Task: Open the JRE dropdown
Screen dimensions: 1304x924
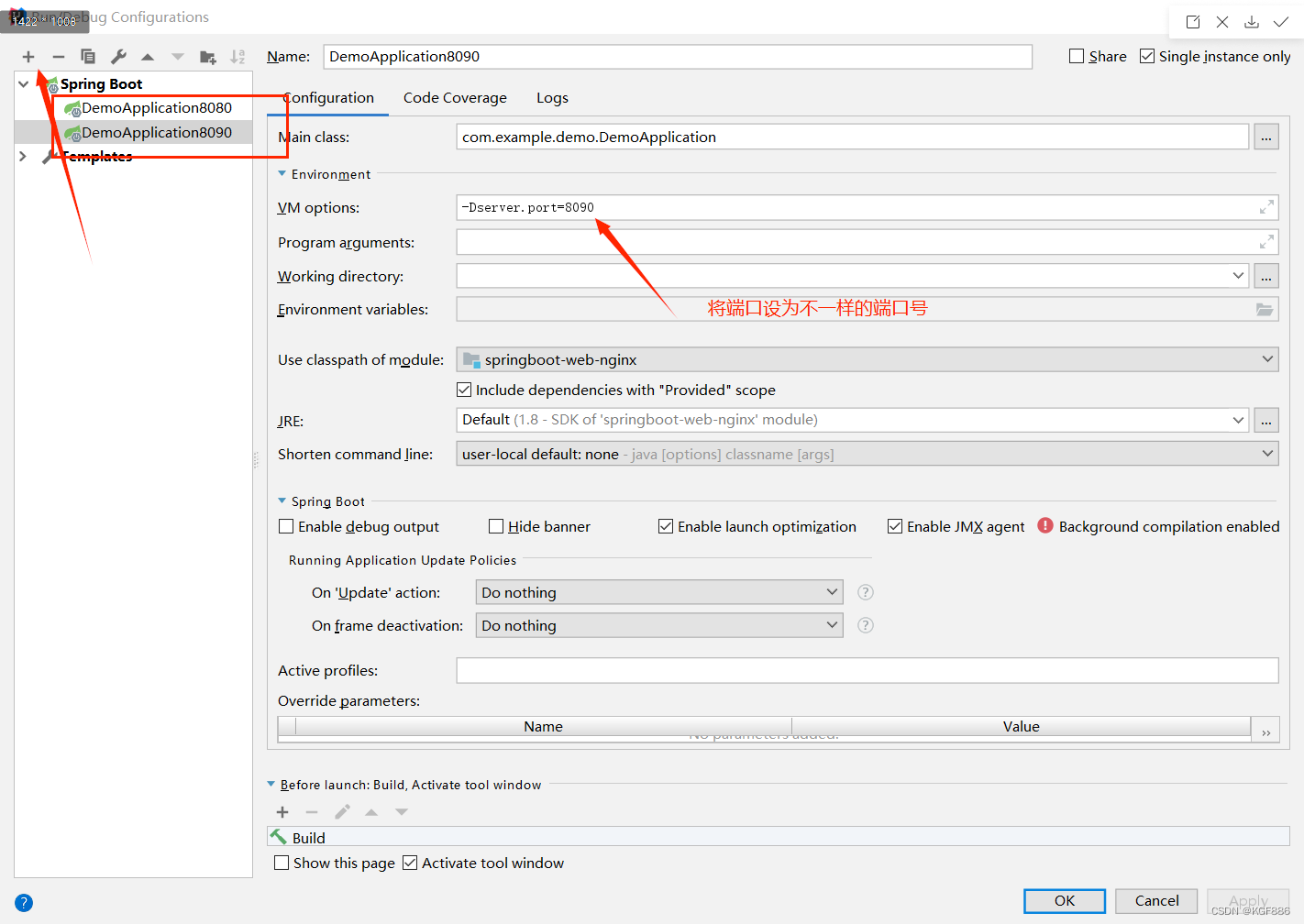Action: coord(1238,420)
